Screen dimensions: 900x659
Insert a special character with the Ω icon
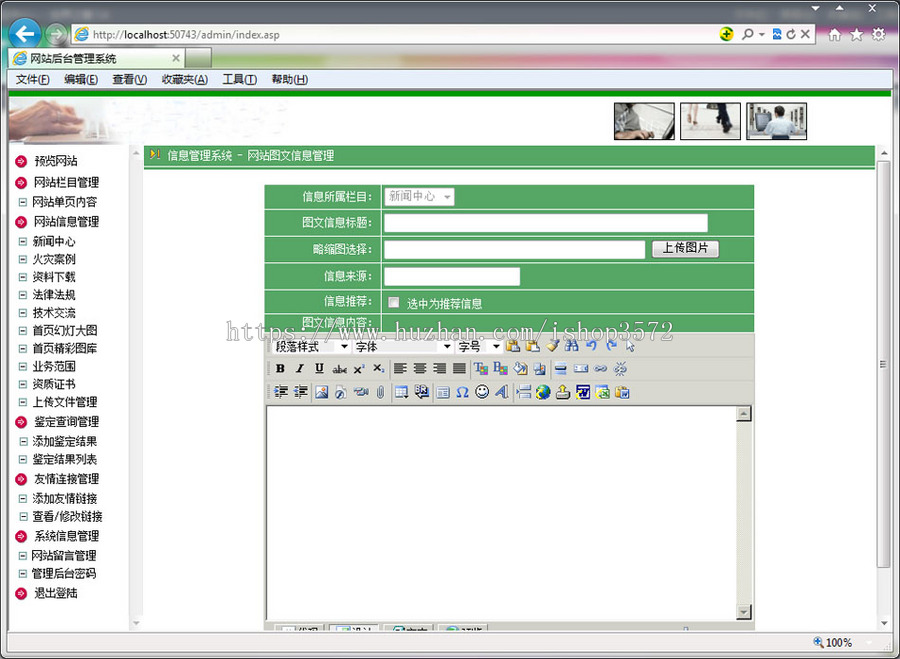(x=462, y=392)
